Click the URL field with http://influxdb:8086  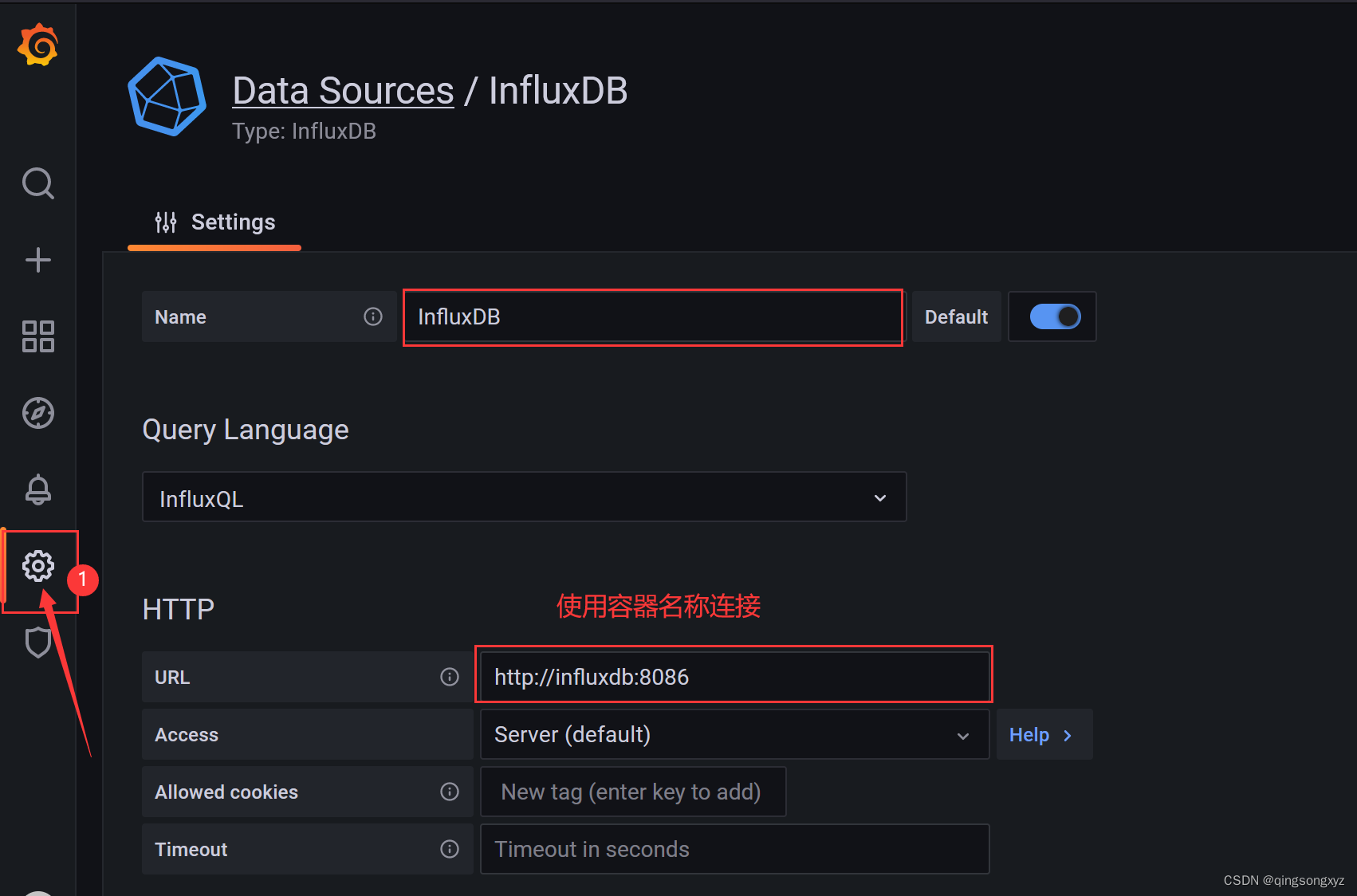pyautogui.click(x=734, y=677)
